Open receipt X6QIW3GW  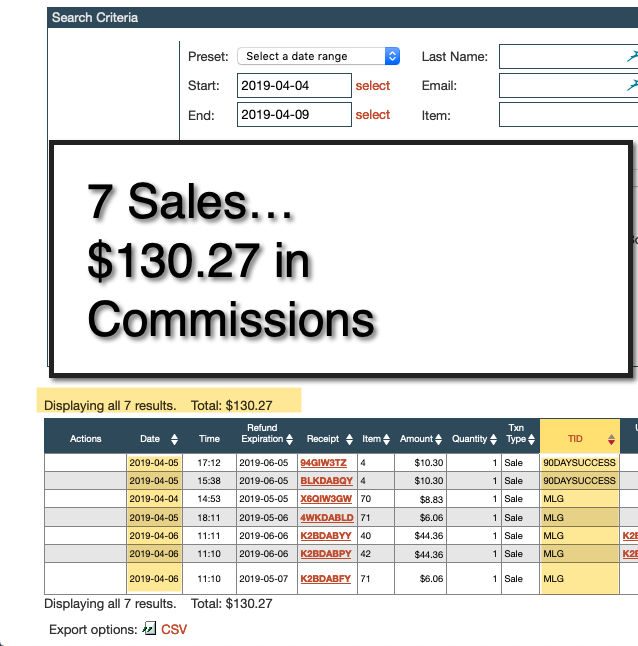(325, 499)
